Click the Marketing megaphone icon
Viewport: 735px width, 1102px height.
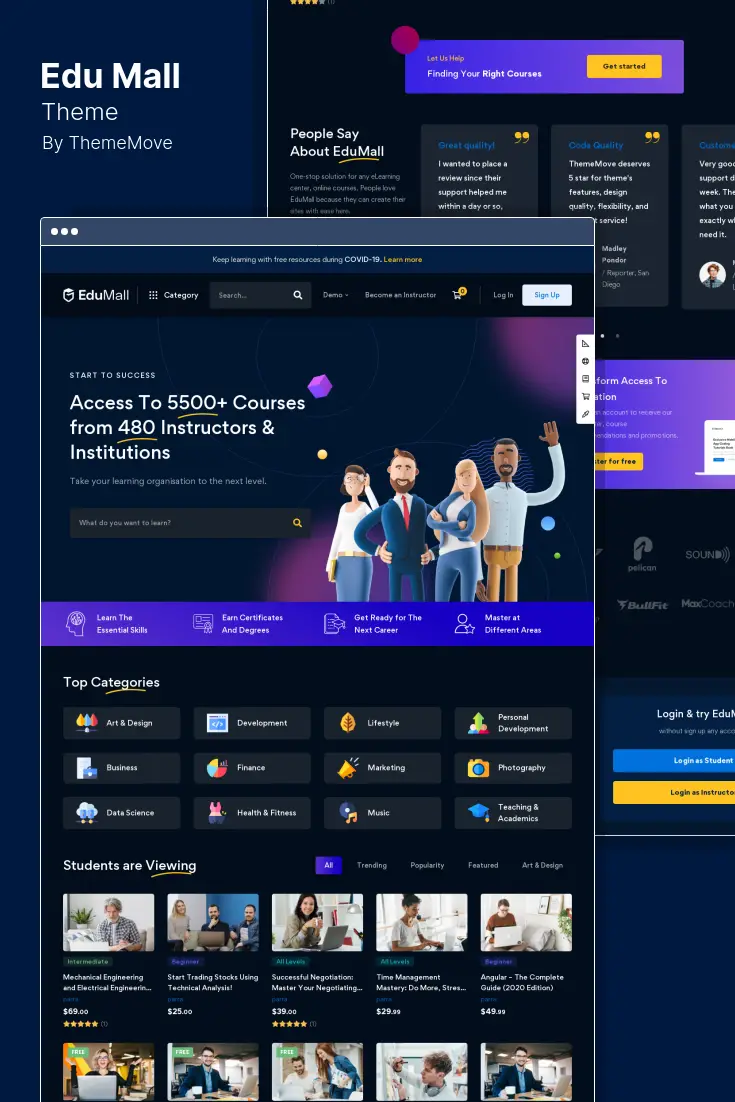coord(348,767)
